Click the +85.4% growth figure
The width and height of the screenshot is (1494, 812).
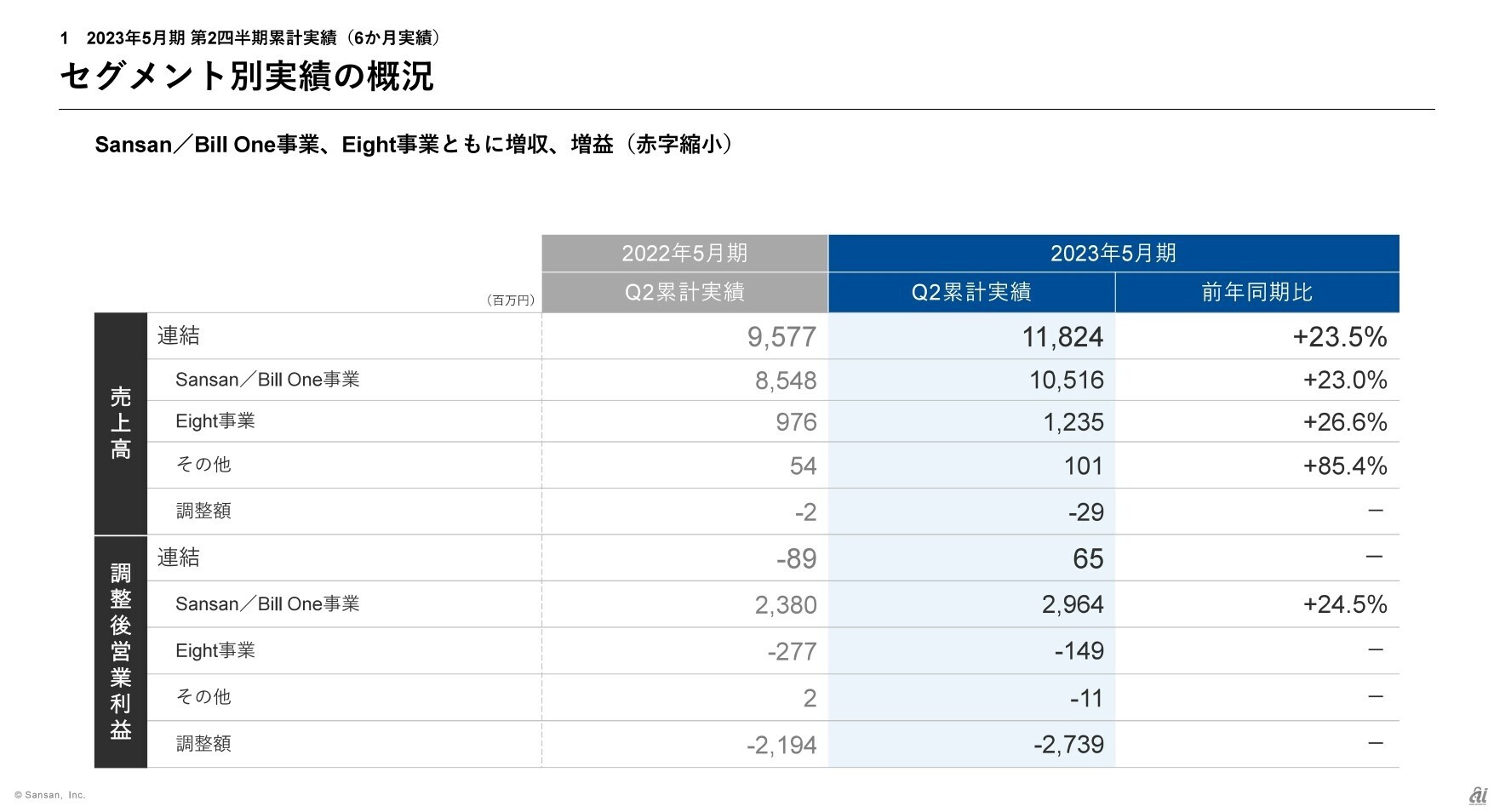(x=1344, y=466)
